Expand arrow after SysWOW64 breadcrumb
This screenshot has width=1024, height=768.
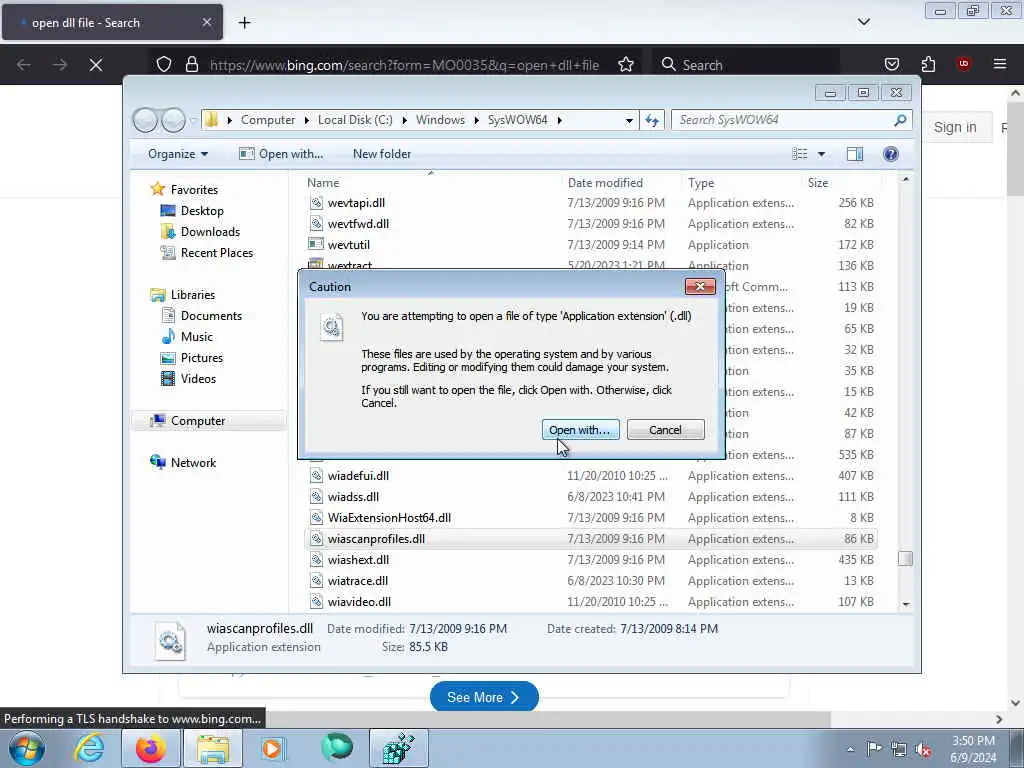(x=560, y=120)
